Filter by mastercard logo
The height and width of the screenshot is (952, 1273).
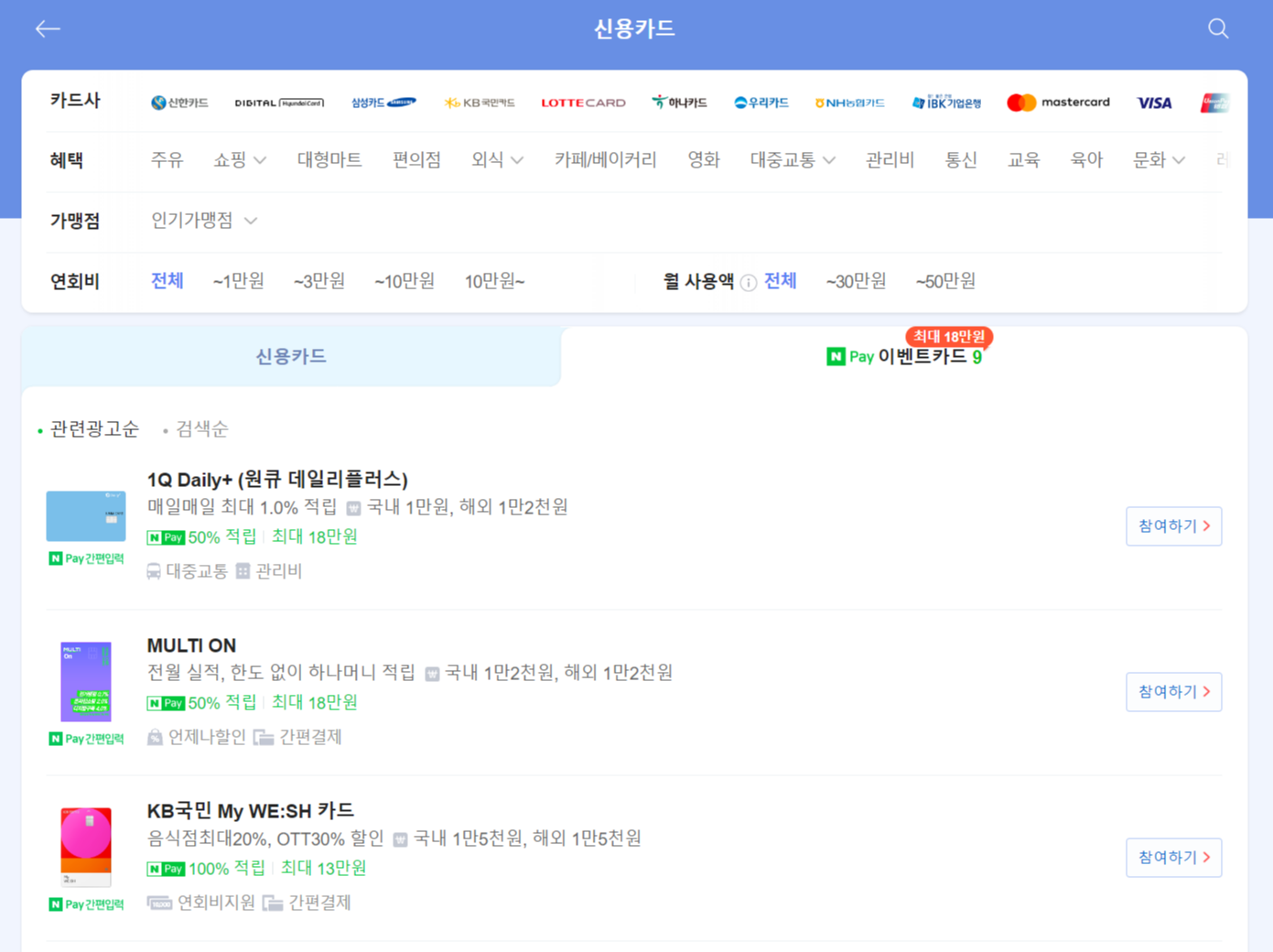(x=1058, y=103)
